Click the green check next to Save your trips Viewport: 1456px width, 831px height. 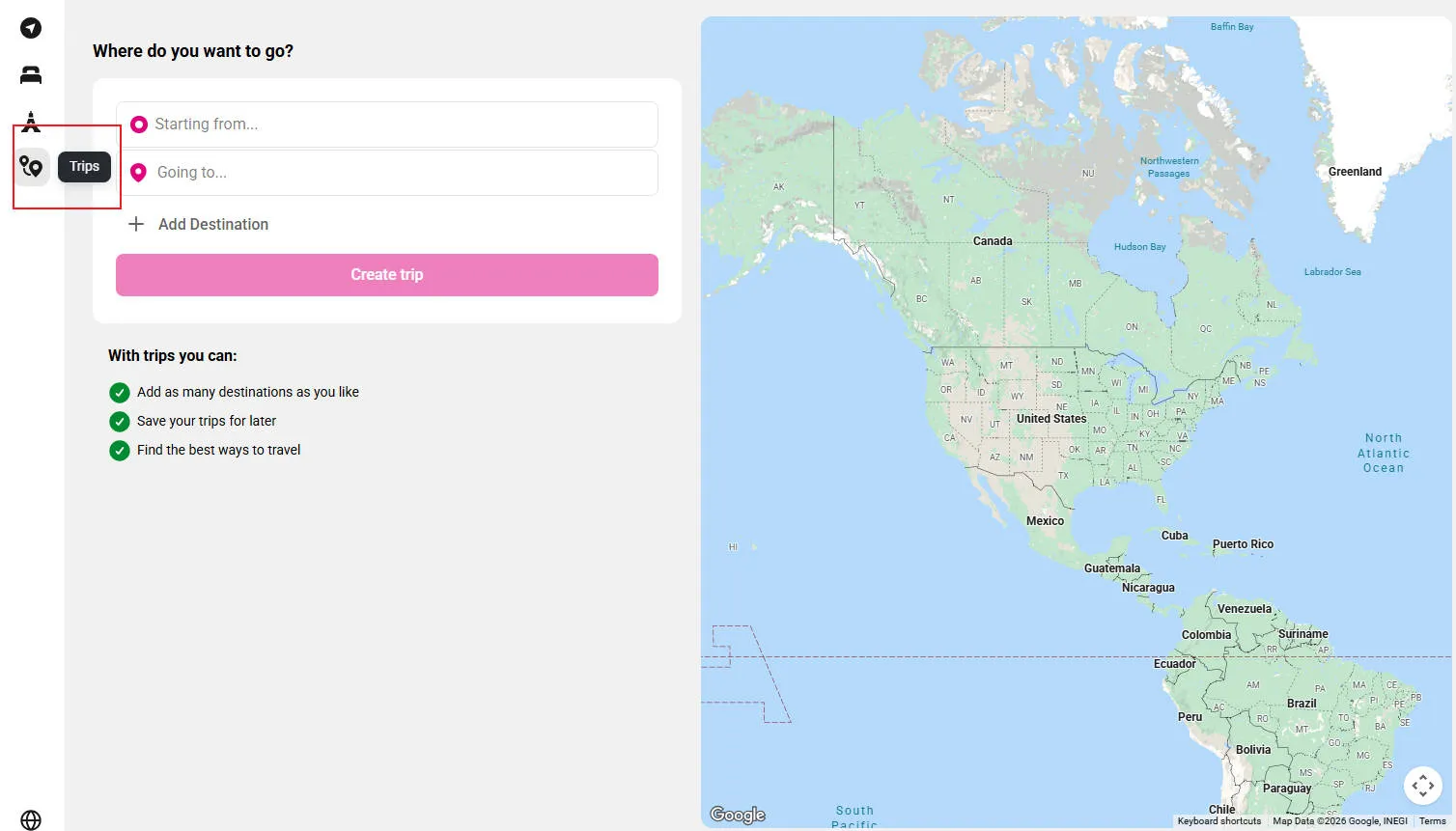click(120, 422)
